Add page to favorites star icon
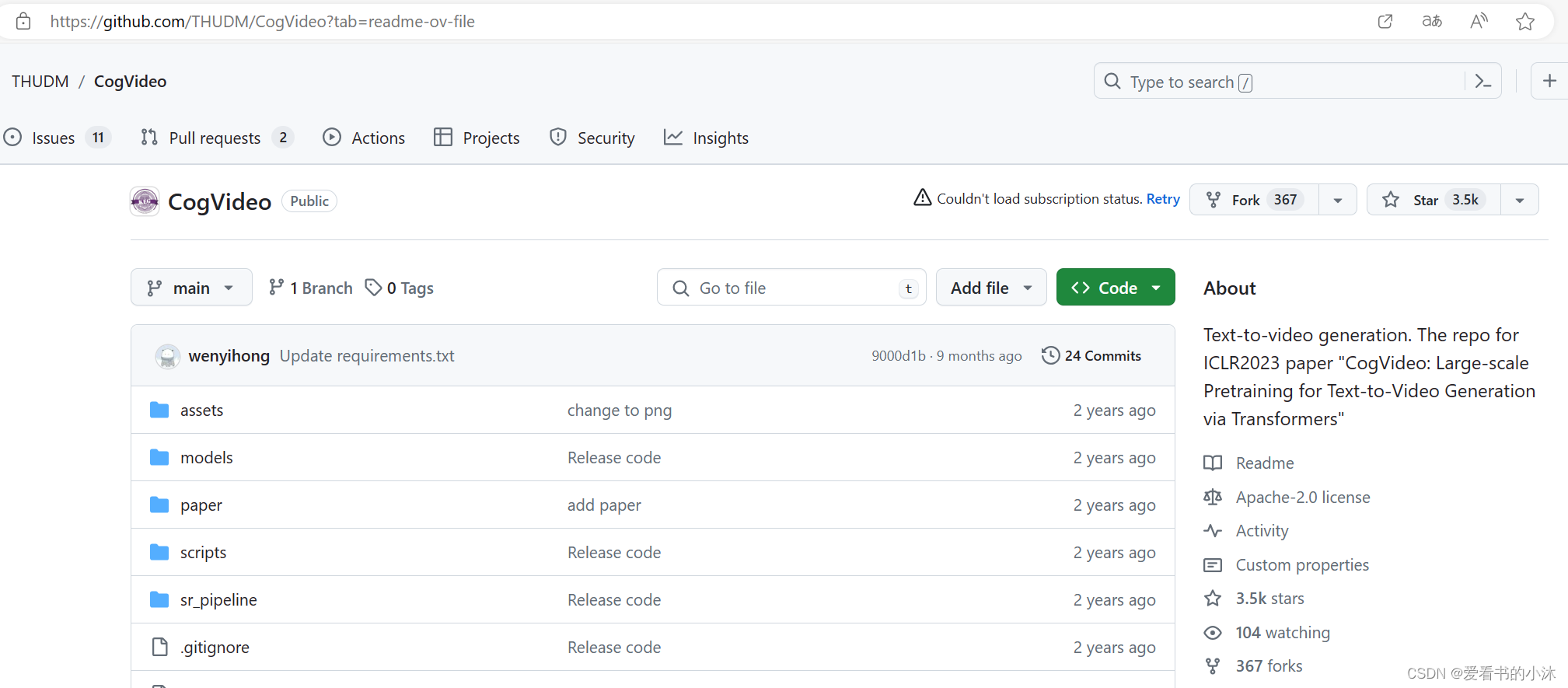The image size is (1568, 688). 1524,22
